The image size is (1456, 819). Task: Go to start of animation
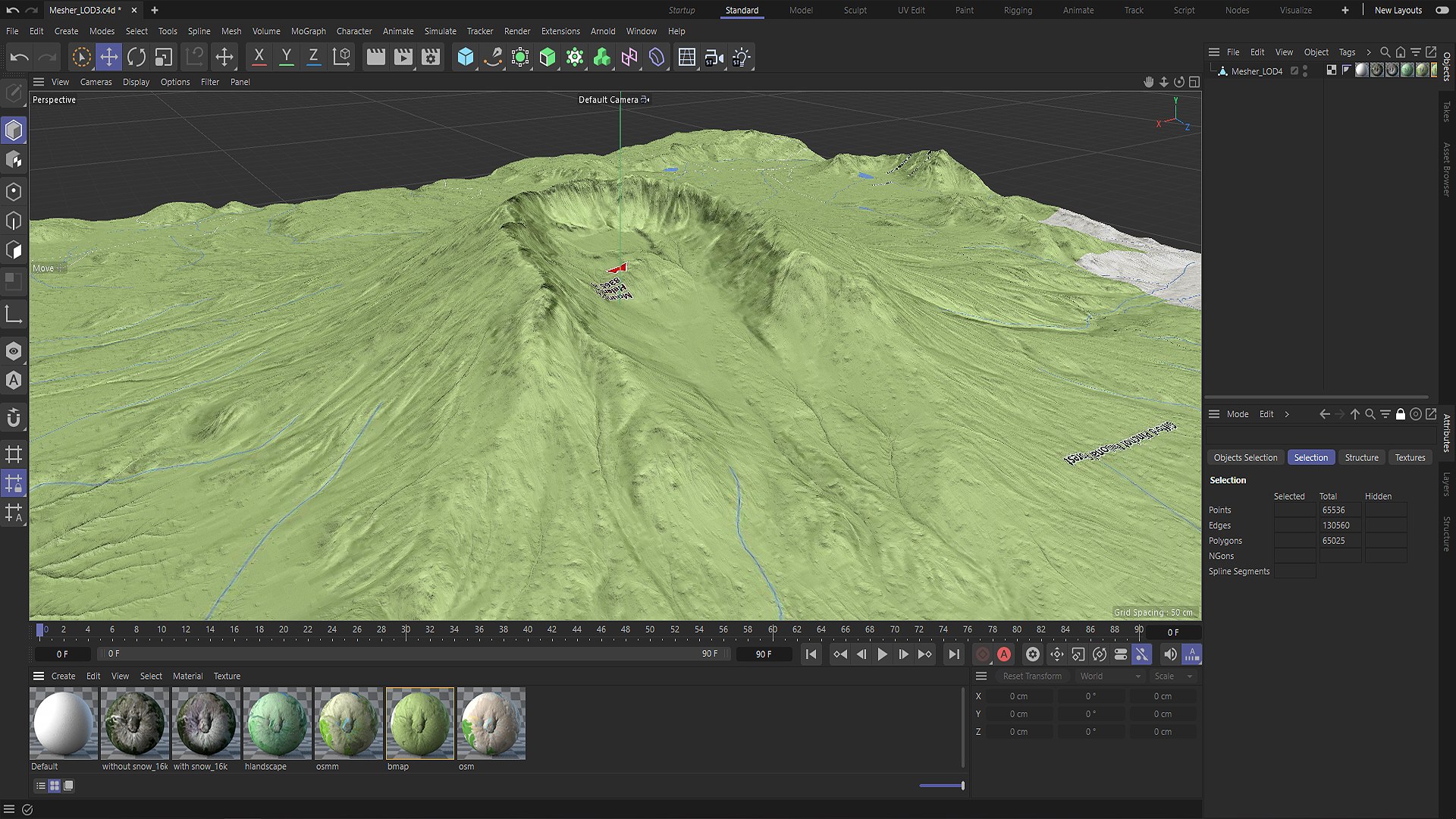click(x=811, y=654)
